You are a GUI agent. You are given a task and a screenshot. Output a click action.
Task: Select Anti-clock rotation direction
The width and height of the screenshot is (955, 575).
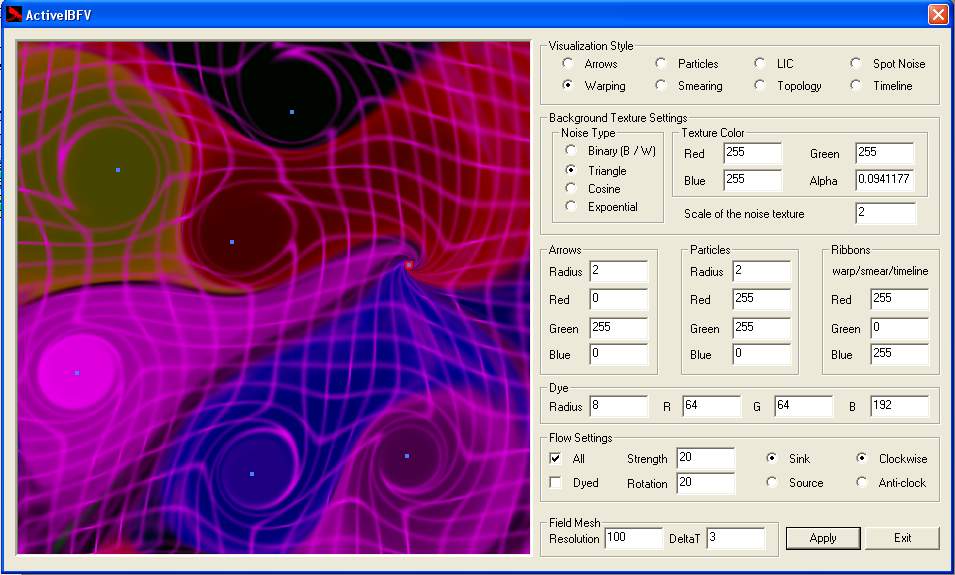click(x=862, y=483)
